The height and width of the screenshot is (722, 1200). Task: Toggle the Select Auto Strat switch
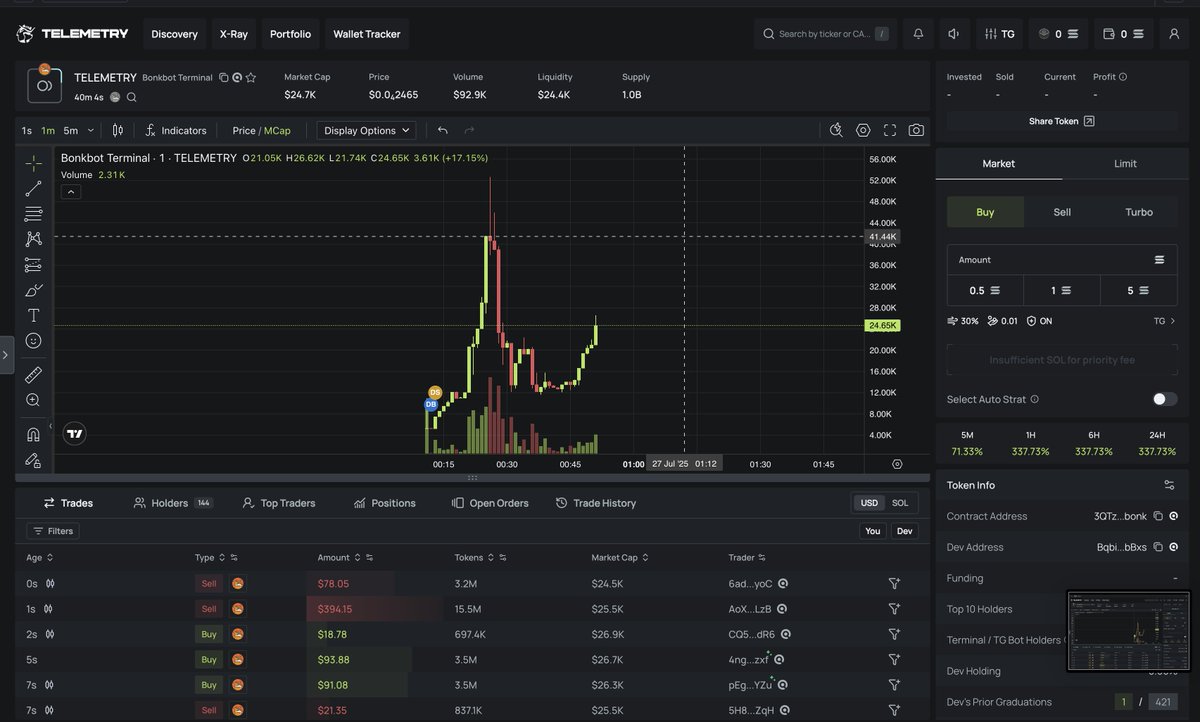tap(1164, 399)
